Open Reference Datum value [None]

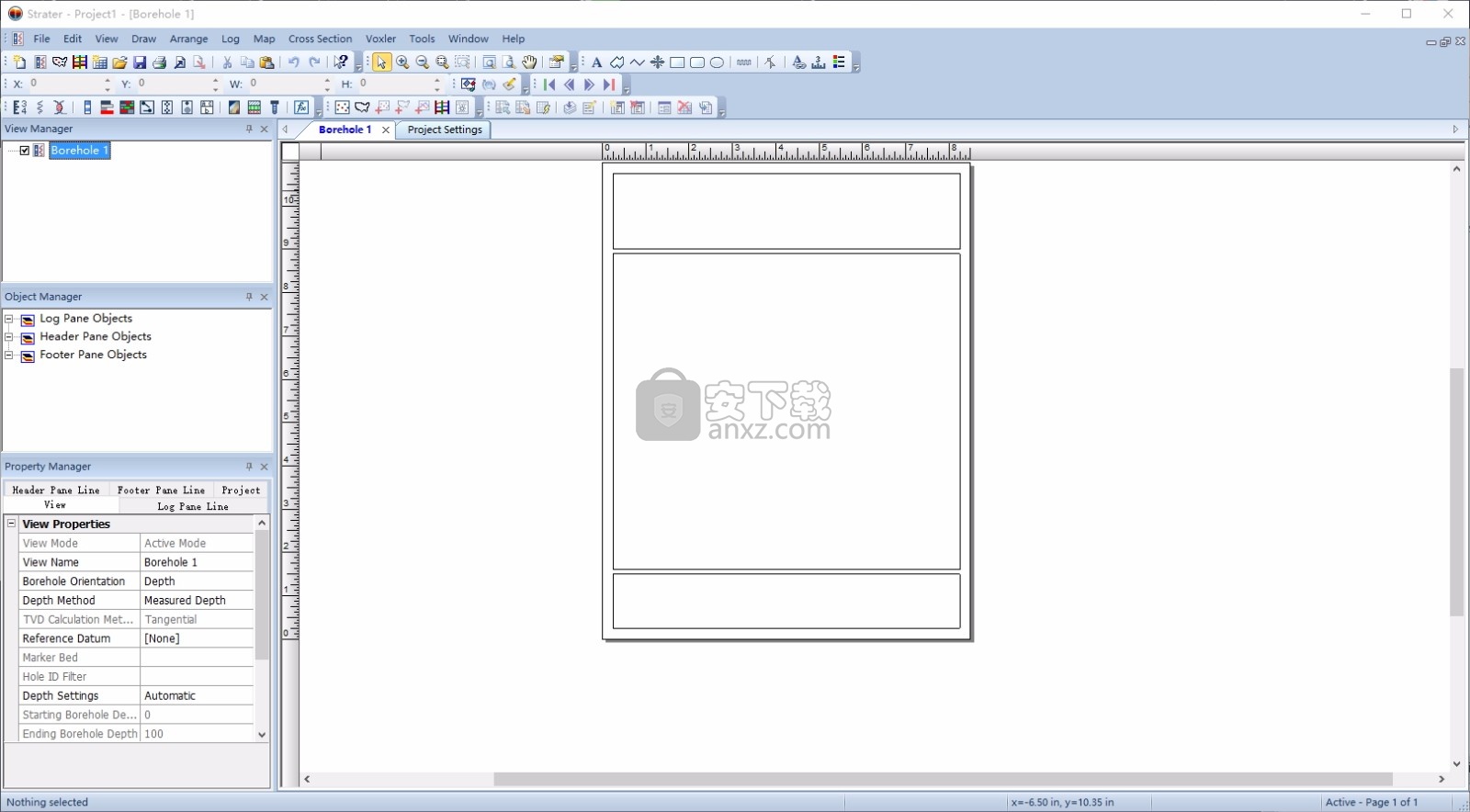pyautogui.click(x=197, y=638)
